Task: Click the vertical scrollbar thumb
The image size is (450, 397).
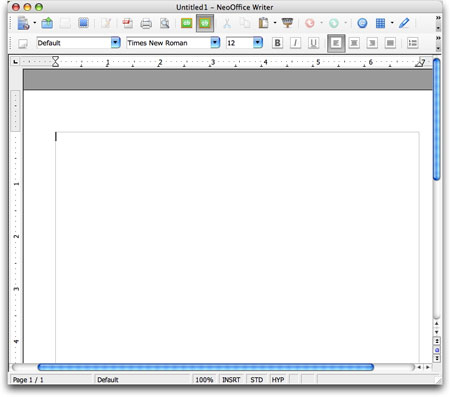Action: click(x=437, y=119)
